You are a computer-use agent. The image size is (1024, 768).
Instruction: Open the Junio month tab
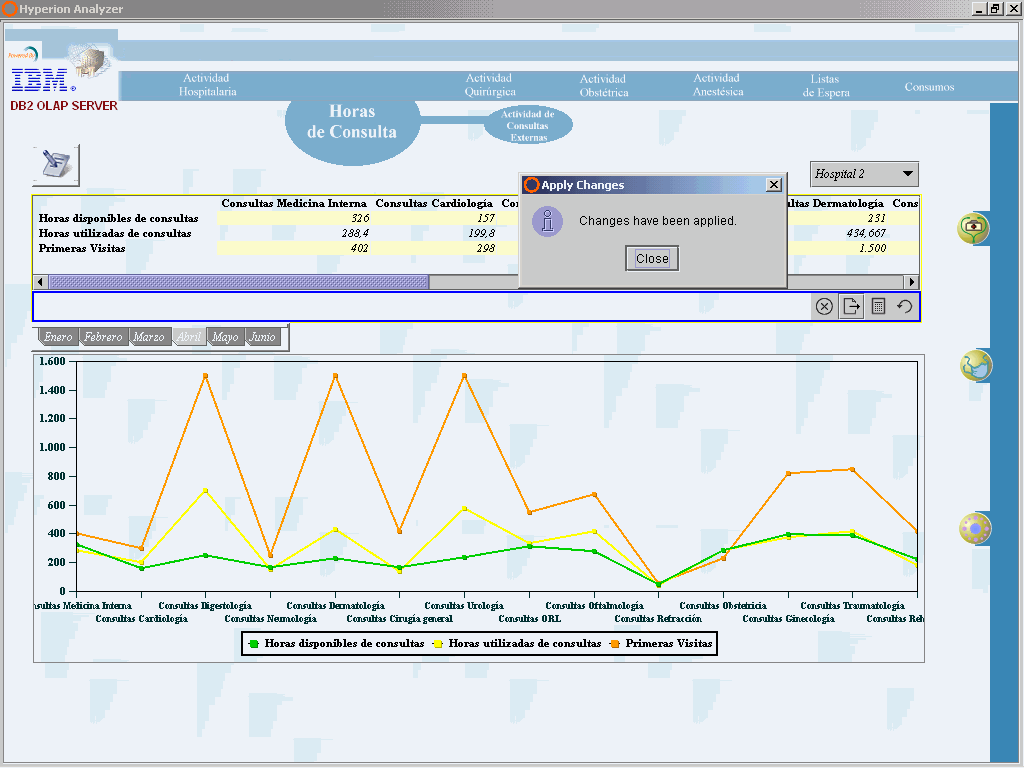(262, 338)
